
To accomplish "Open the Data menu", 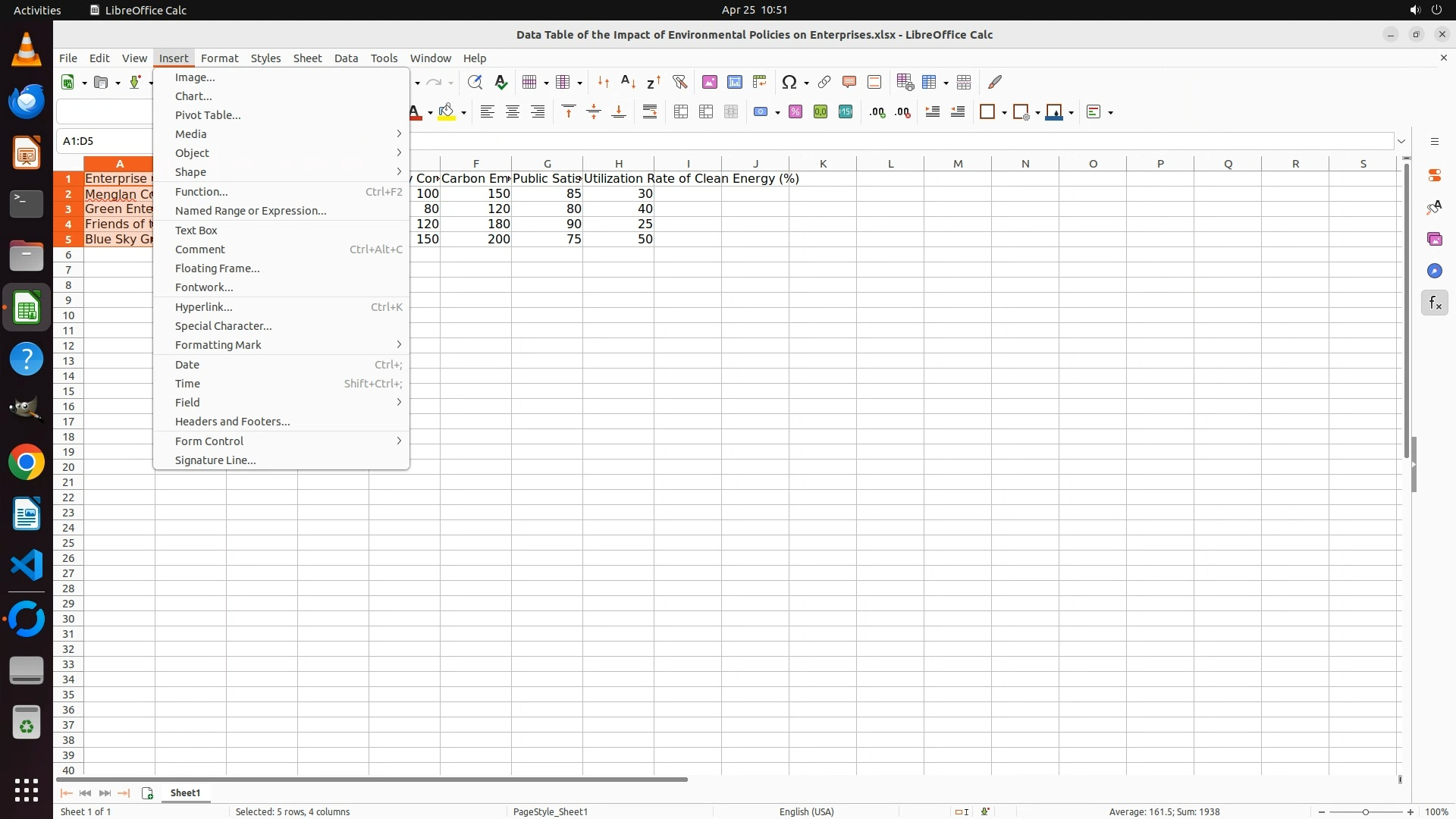I will tap(346, 58).
